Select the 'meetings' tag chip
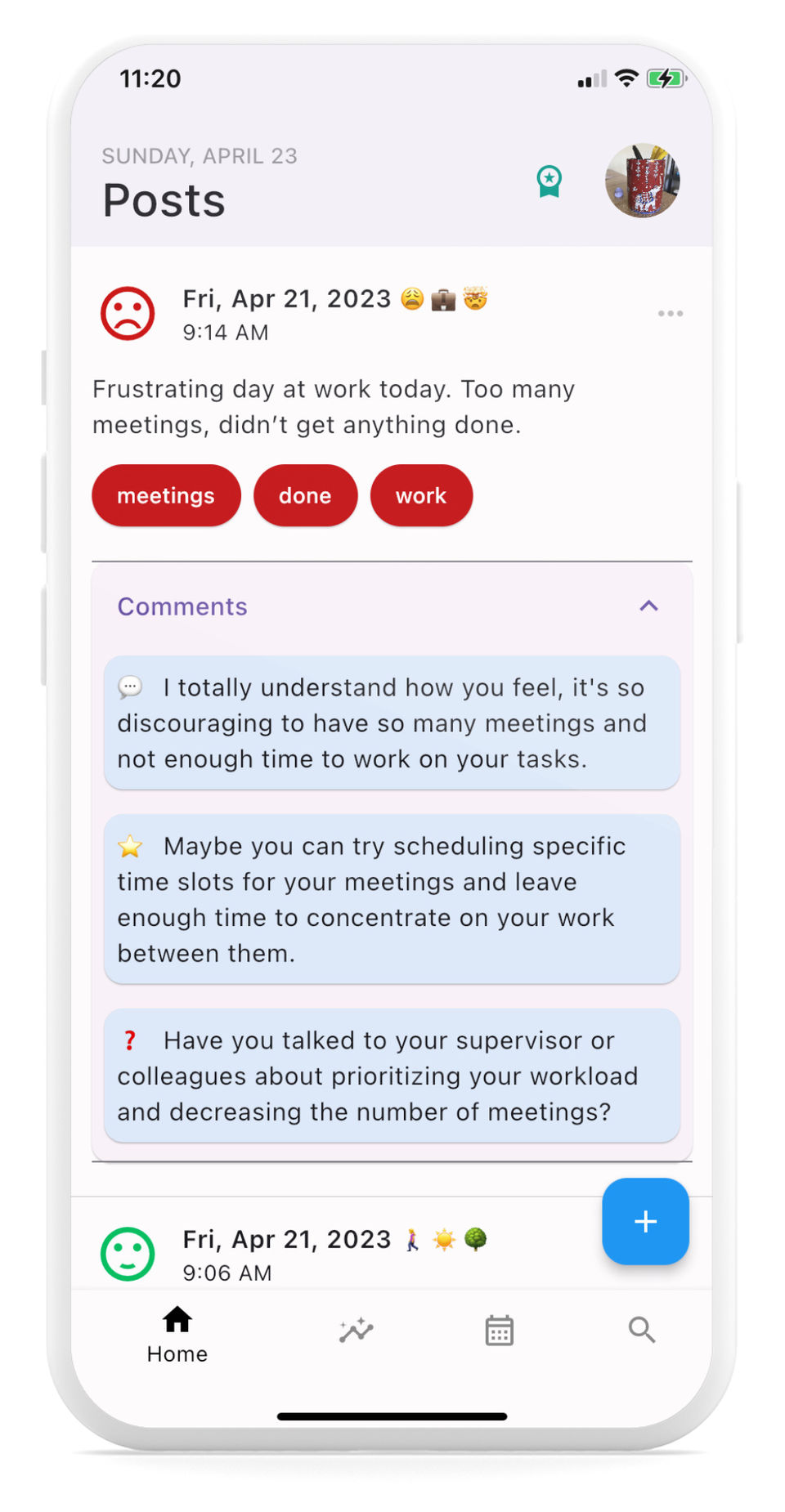Viewport: 785px width, 1512px height. pos(166,495)
